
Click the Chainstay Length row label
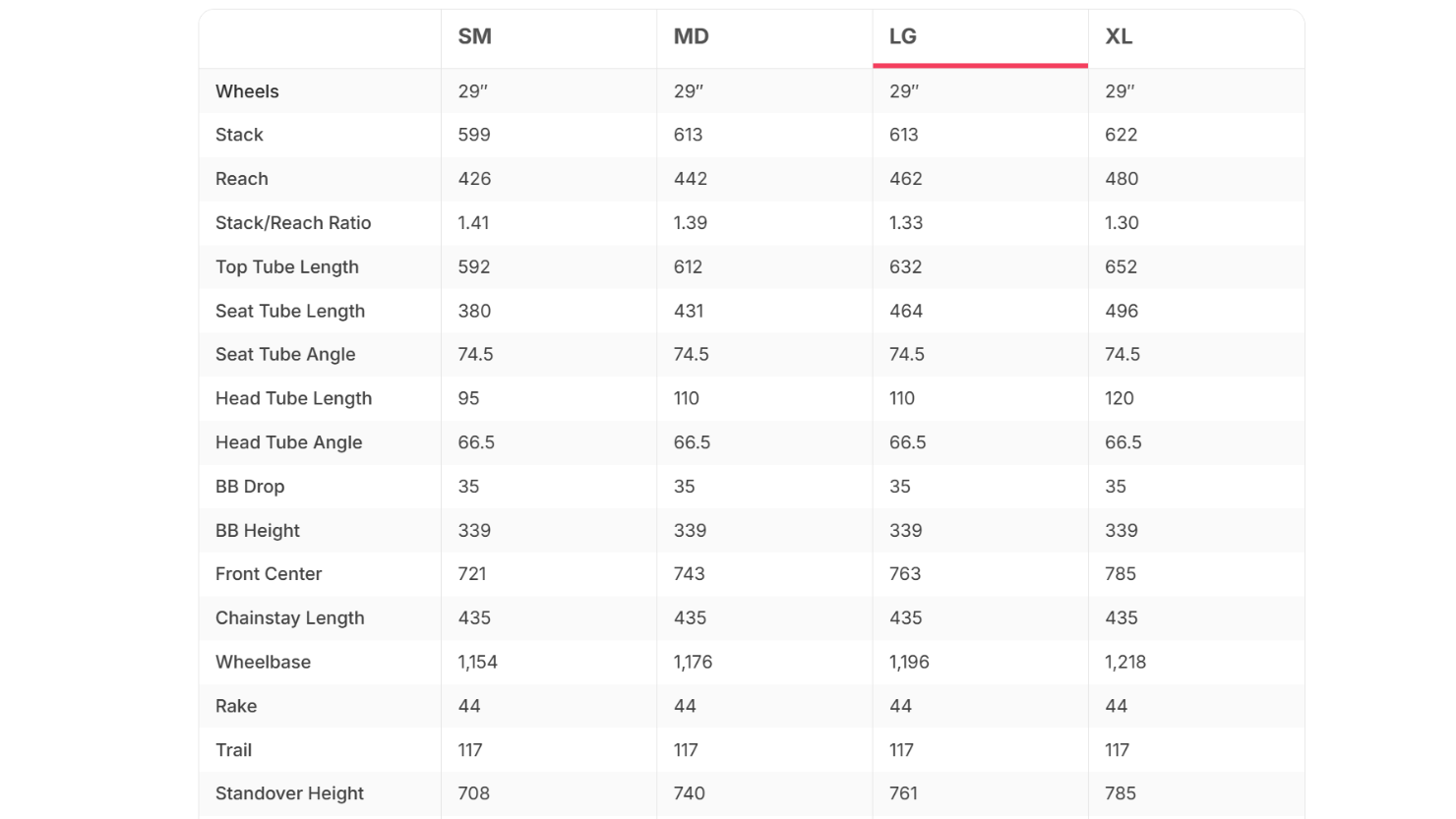pyautogui.click(x=290, y=618)
